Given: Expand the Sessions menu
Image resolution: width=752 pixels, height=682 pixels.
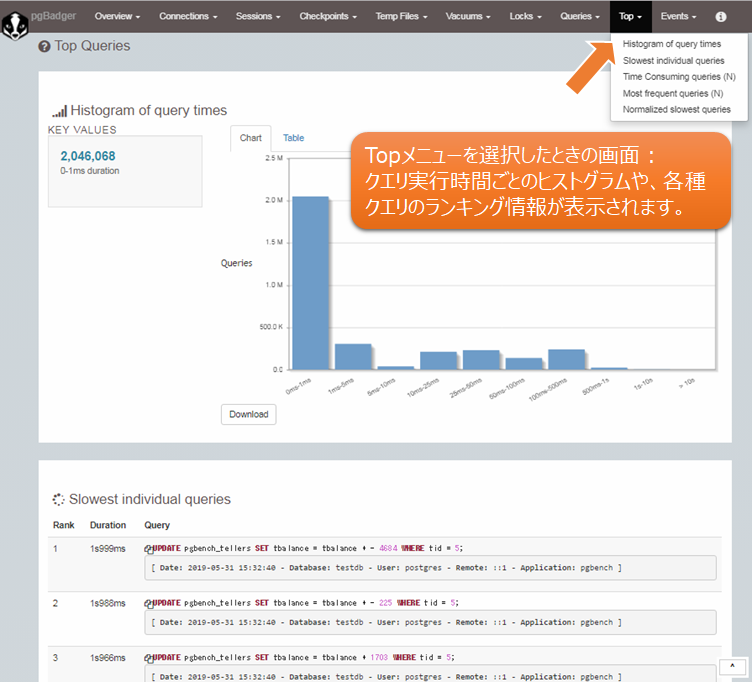Looking at the screenshot, I should pyautogui.click(x=258, y=16).
